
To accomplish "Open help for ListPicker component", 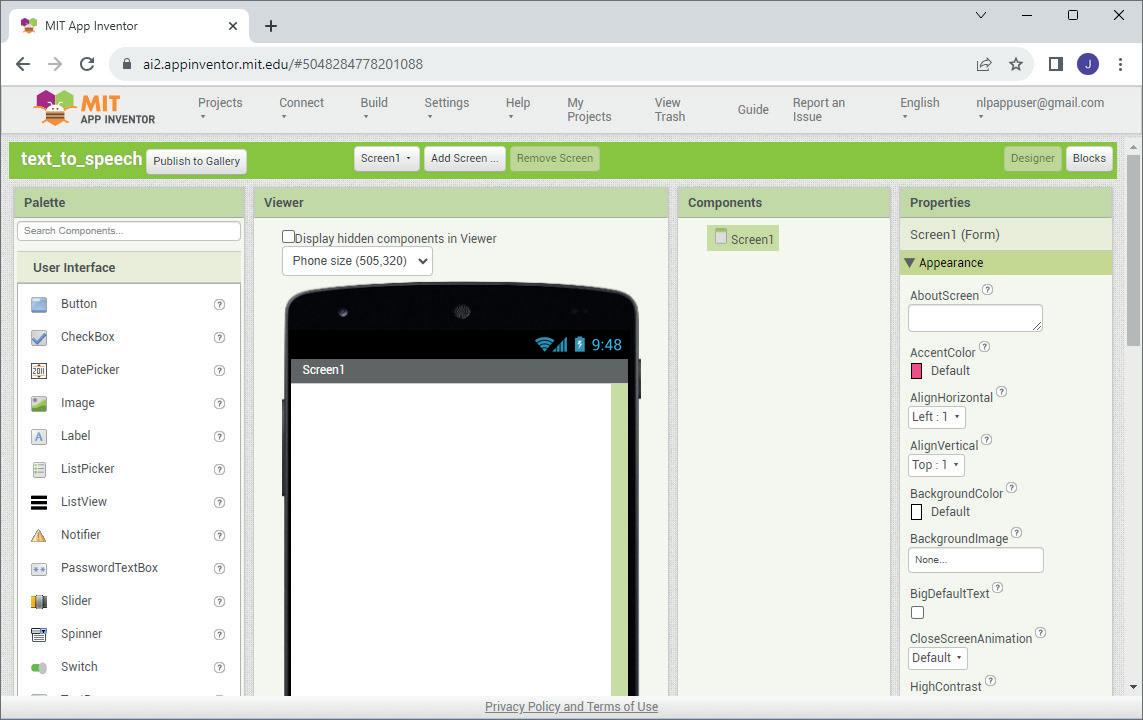I will point(219,469).
